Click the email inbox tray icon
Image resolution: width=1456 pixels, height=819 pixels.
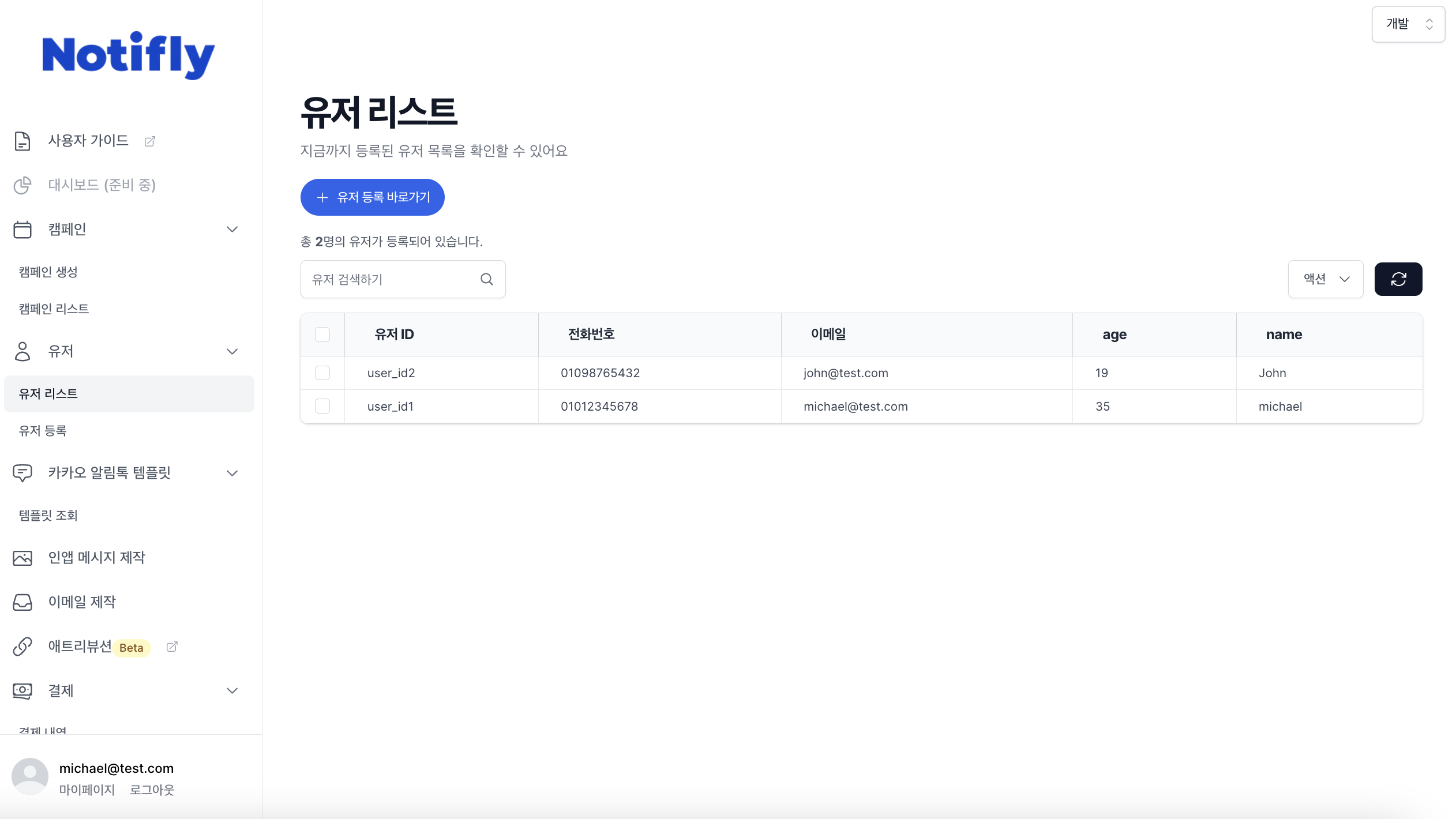(x=22, y=602)
